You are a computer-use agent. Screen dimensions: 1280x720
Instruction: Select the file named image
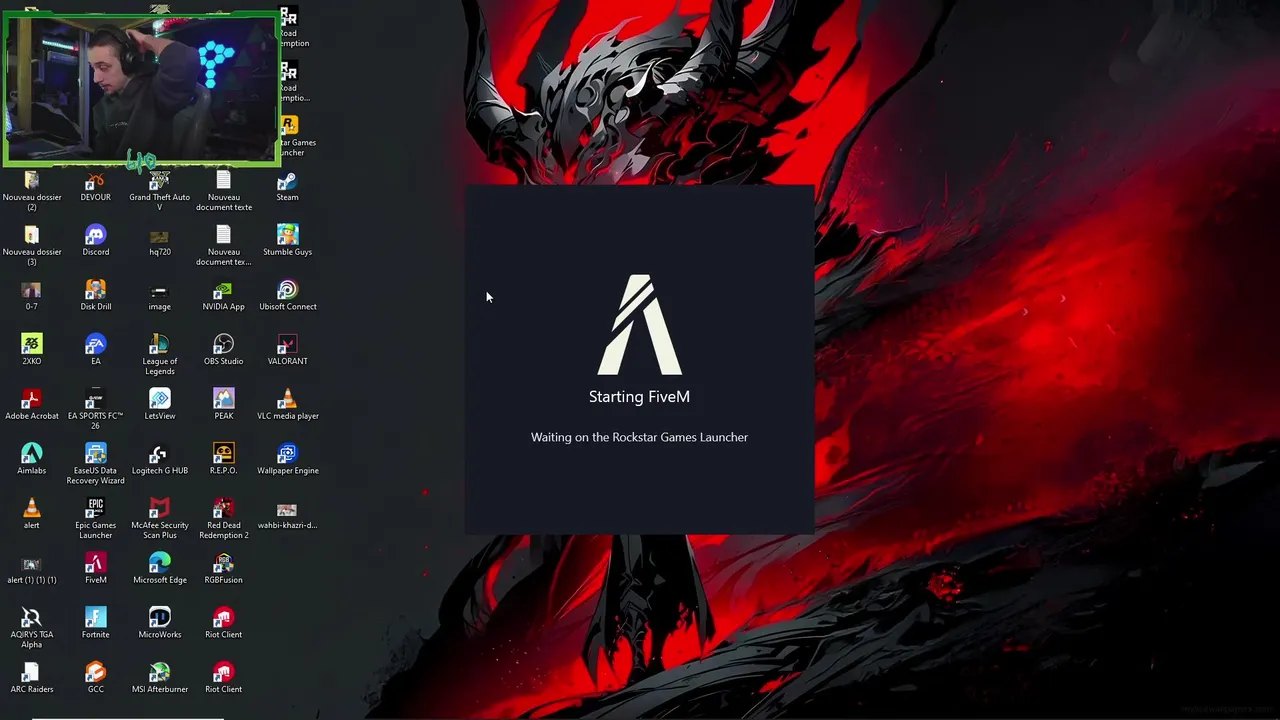coord(159,296)
